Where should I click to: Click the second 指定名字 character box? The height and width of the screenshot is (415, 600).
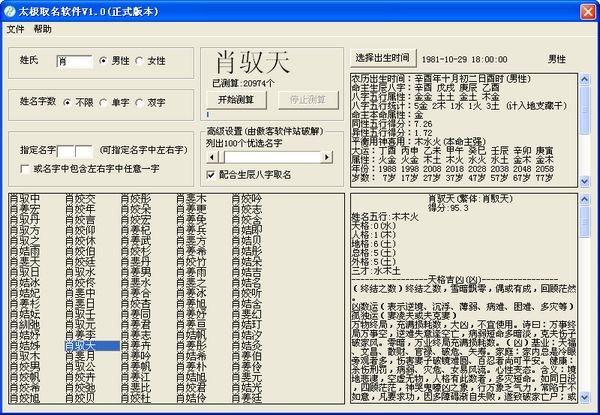pos(84,152)
